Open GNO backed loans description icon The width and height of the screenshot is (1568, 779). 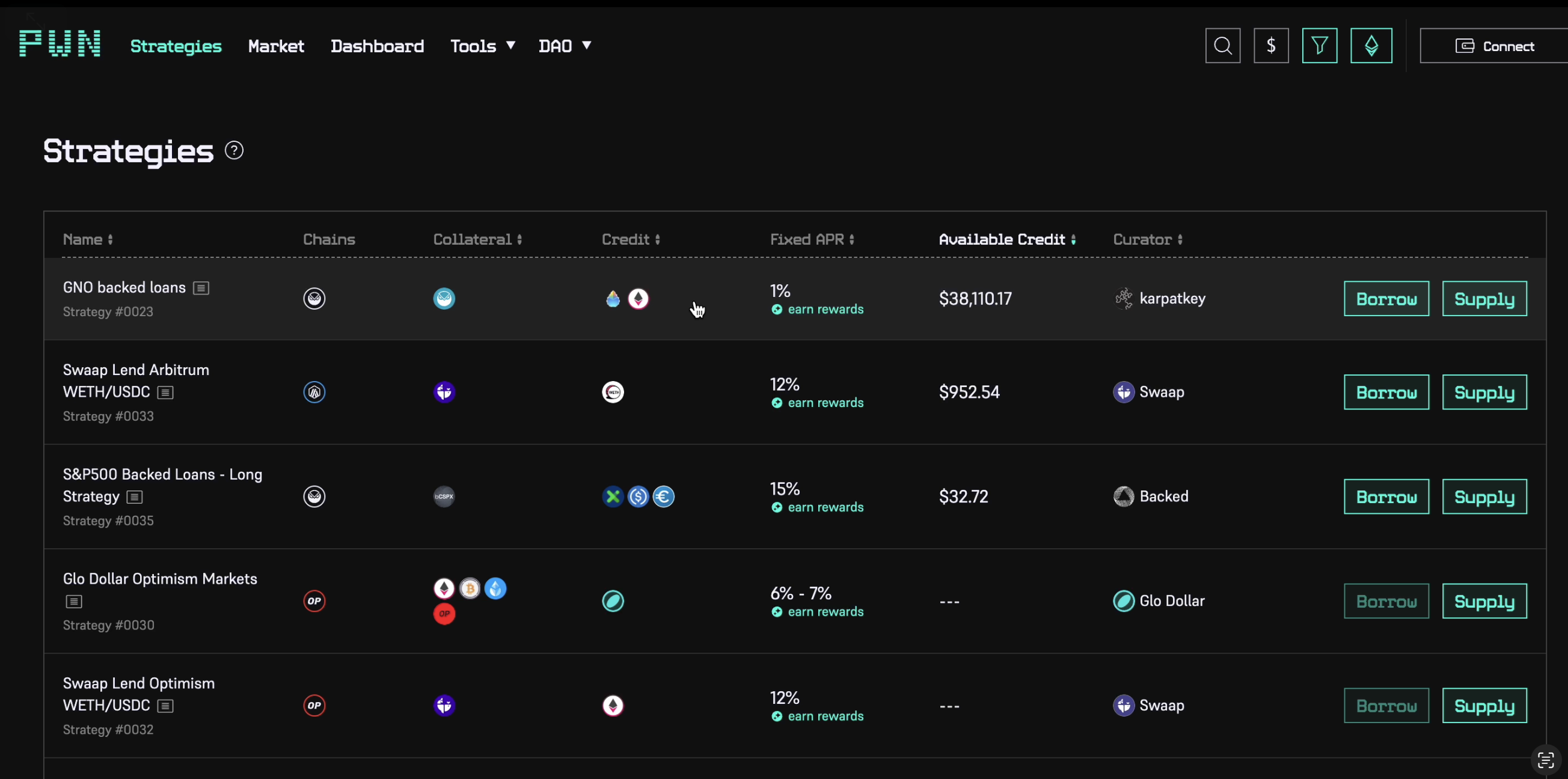coord(201,288)
